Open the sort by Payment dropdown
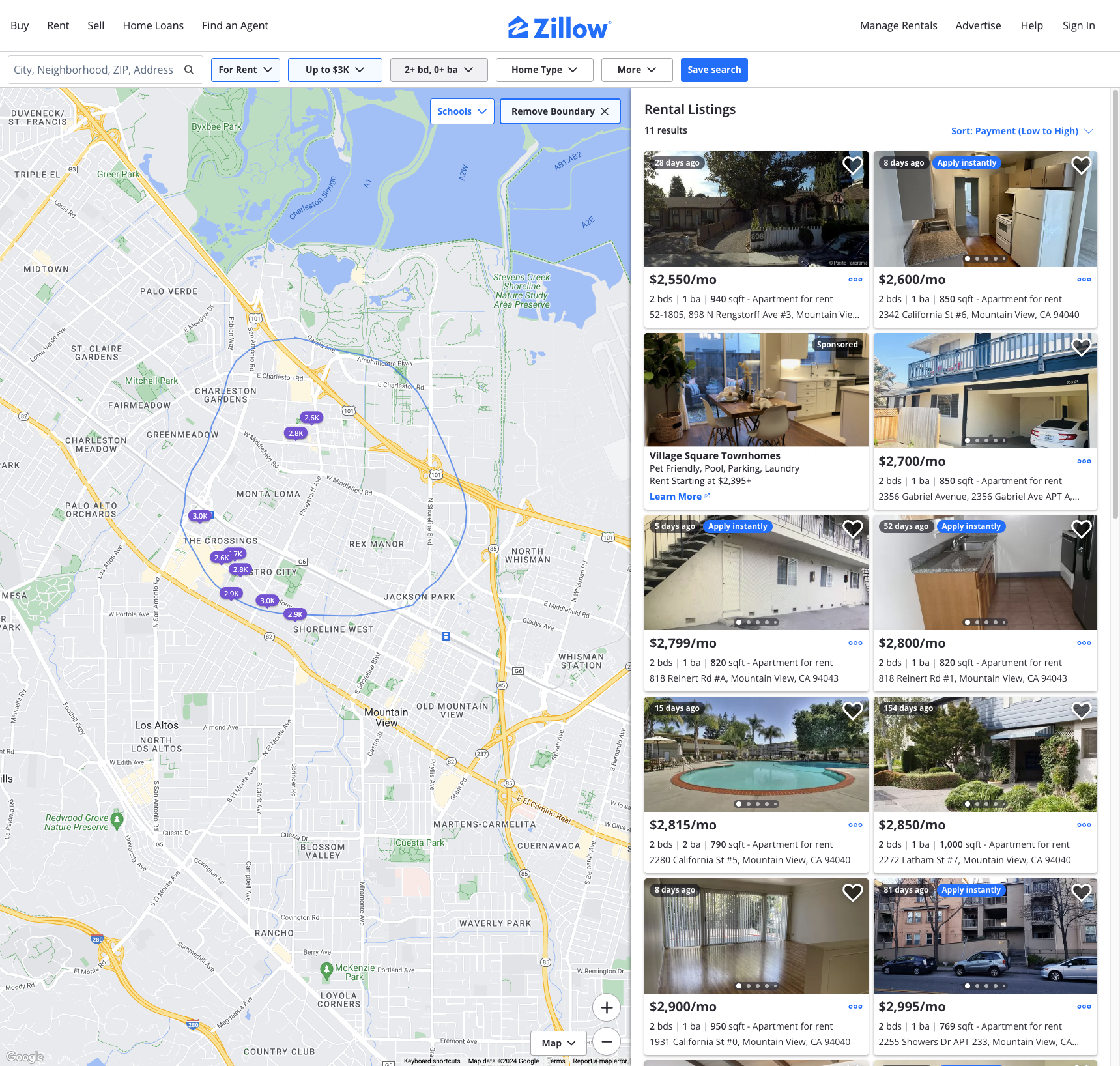 (1022, 131)
